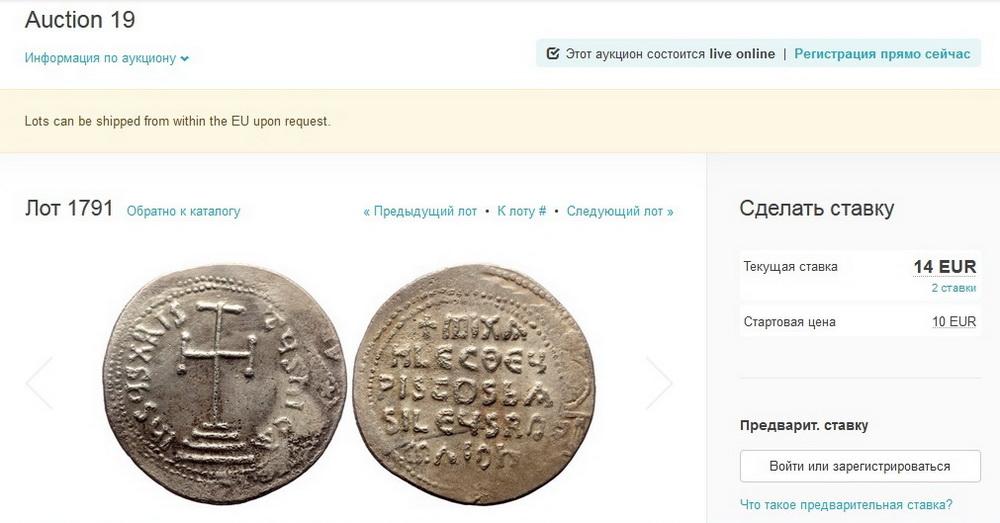Go back via Обратно к каталогу
Screen dimensions: 1000x523
click(184, 211)
